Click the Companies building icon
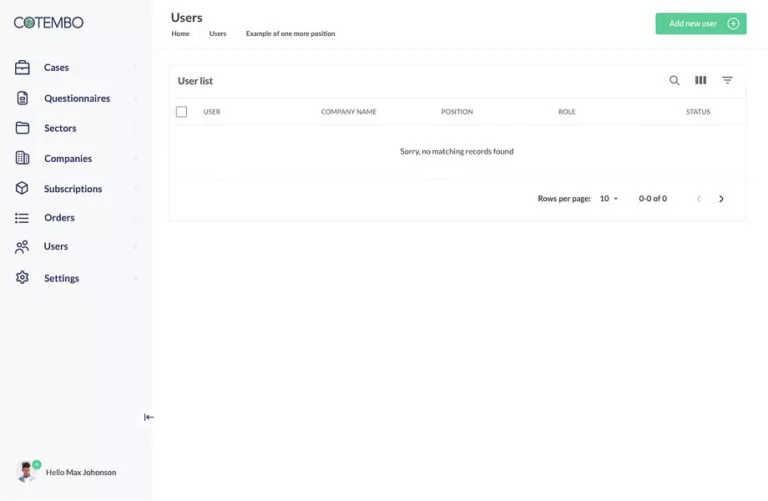The width and height of the screenshot is (768, 501). pos(22,158)
